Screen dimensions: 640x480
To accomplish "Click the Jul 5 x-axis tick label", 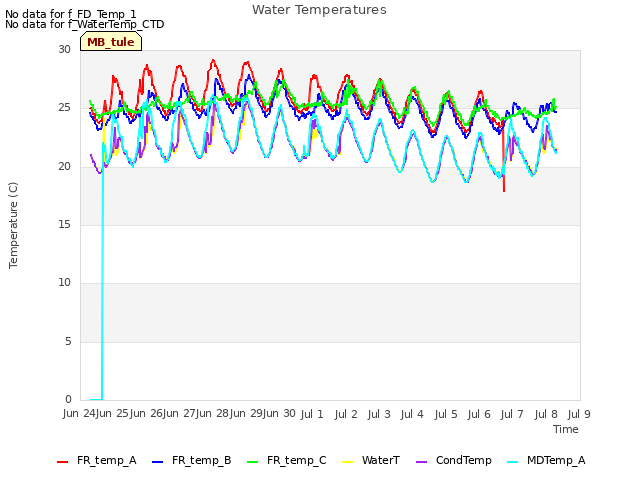I will [446, 414].
